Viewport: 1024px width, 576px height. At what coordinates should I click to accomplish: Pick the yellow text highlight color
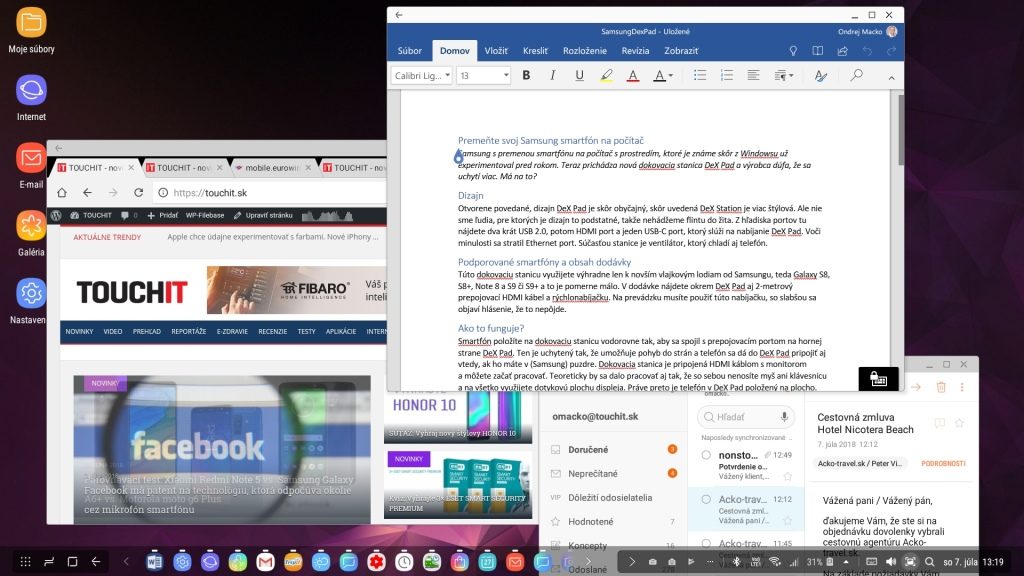pos(606,75)
